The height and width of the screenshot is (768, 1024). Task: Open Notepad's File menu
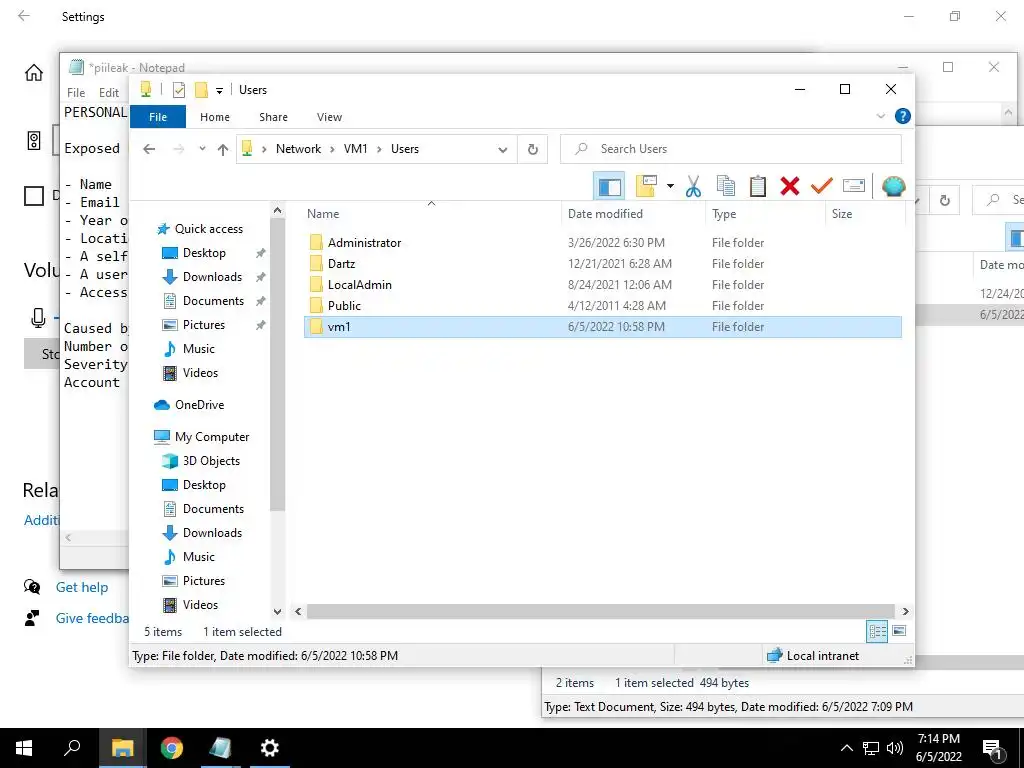(x=76, y=93)
